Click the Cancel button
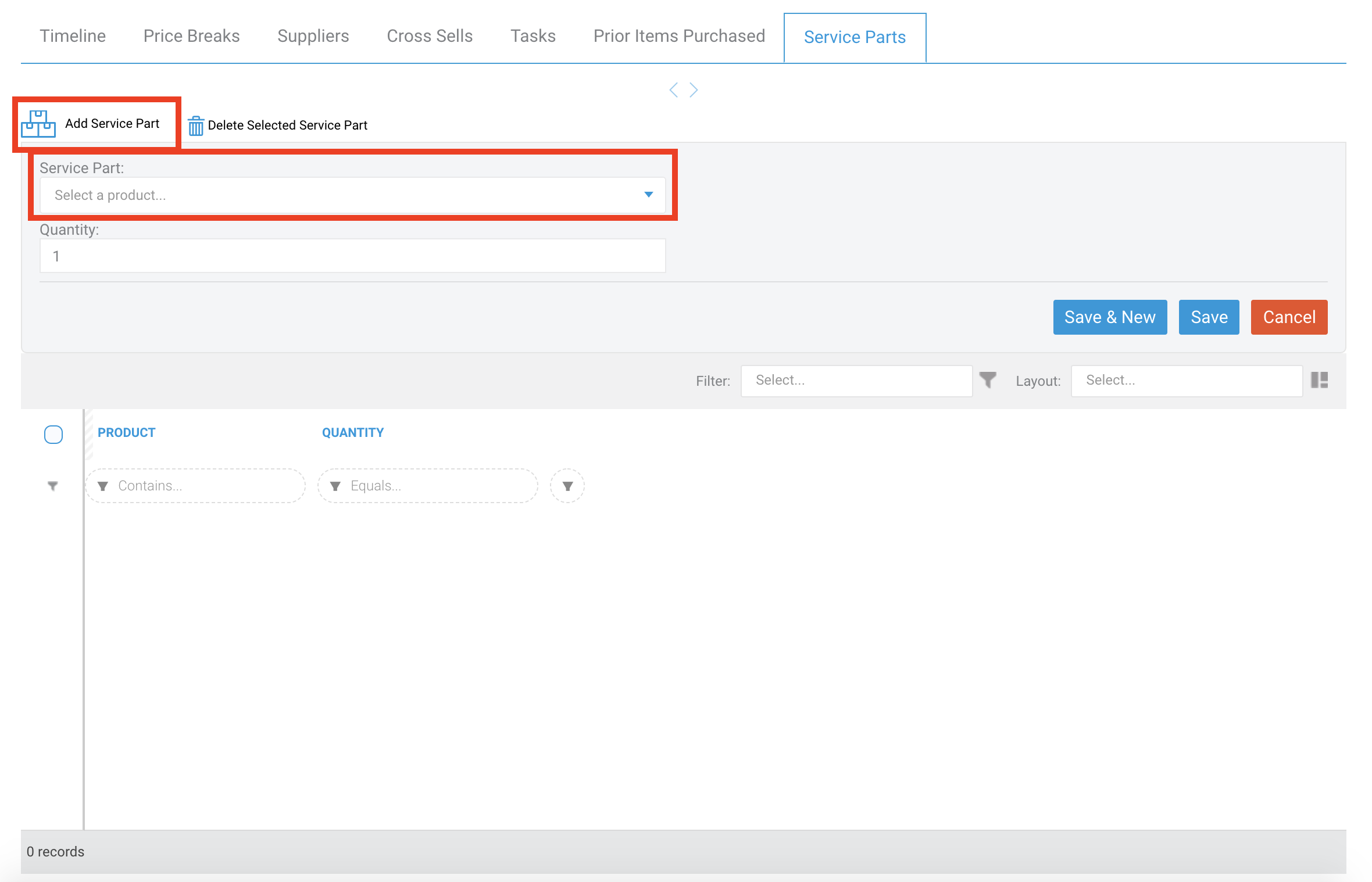This screenshot has height=882, width=1372. pos(1289,317)
